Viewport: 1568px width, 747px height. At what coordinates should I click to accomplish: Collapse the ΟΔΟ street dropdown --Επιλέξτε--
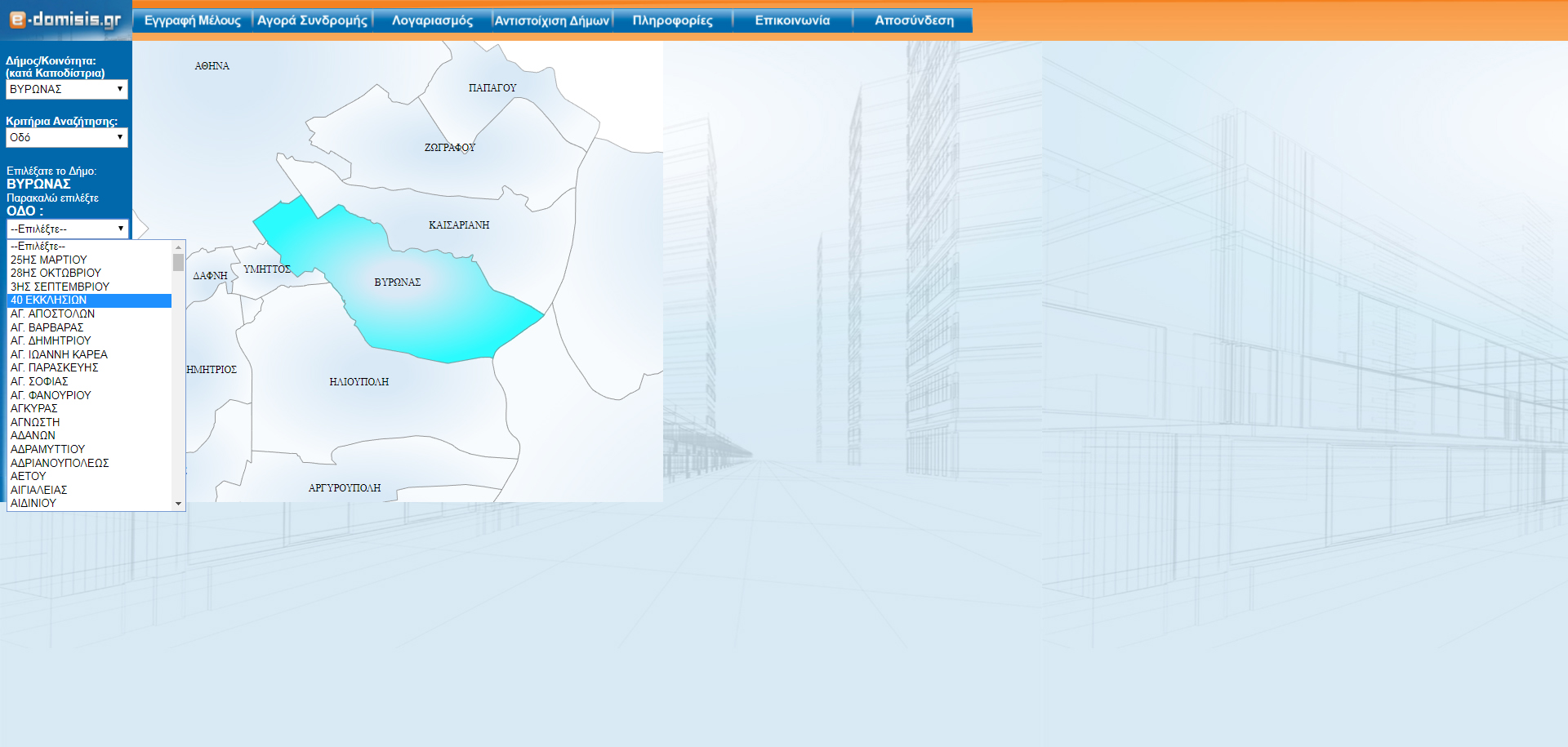click(x=68, y=229)
